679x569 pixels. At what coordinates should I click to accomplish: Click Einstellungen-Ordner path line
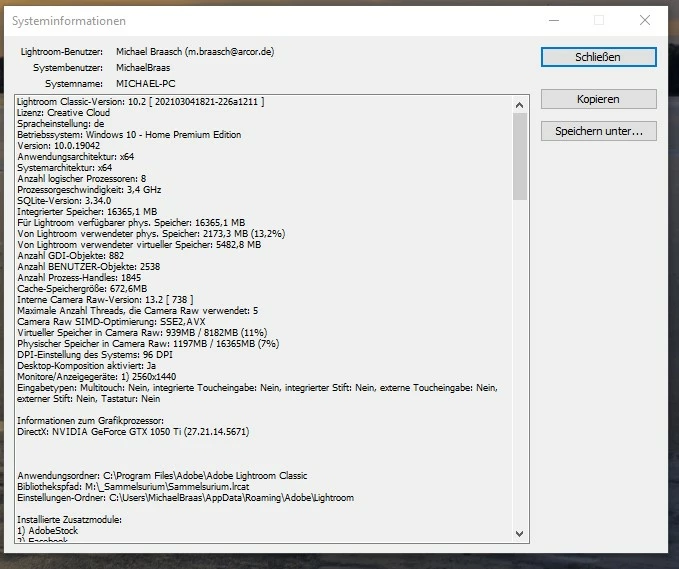[x=185, y=498]
